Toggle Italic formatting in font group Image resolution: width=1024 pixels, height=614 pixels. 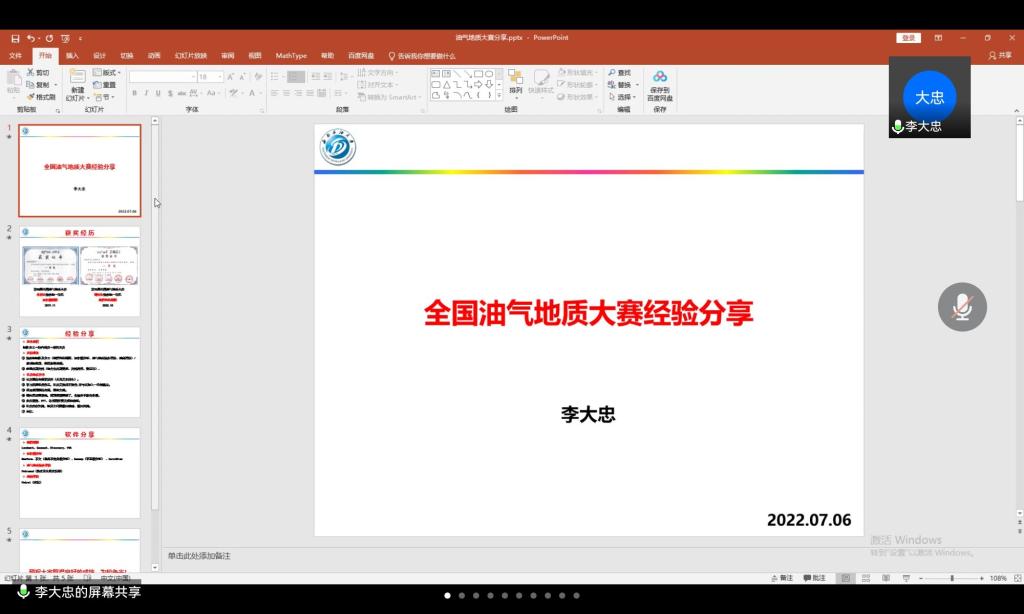point(146,93)
